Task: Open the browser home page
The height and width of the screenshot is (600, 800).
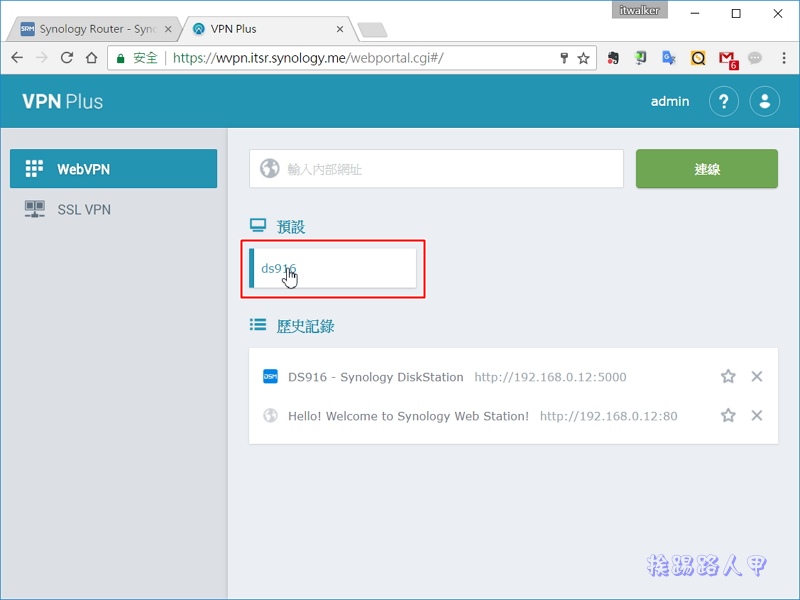Action: (91, 58)
